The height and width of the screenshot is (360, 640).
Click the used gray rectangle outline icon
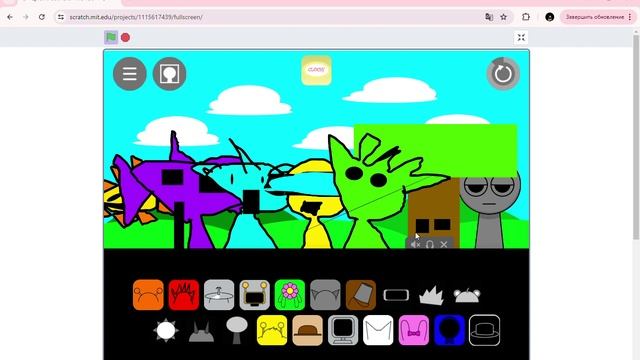point(396,295)
